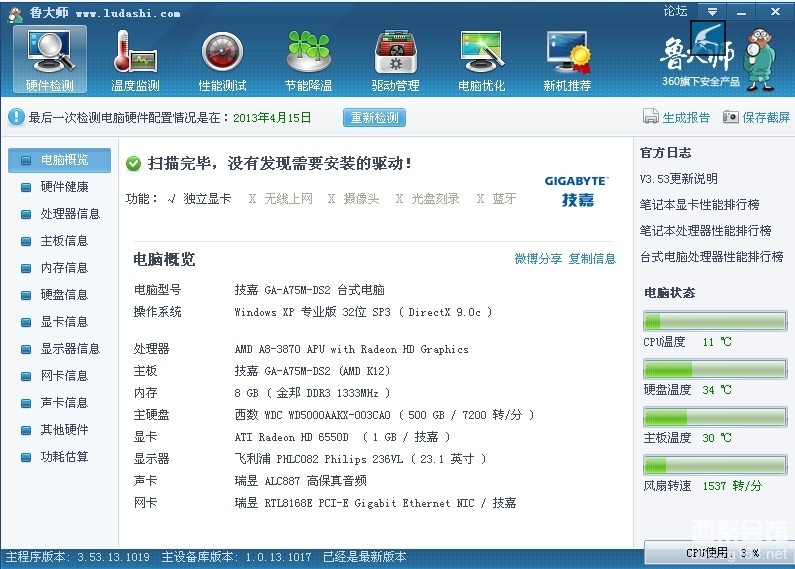Click the WDC WD5000AAKX hard disk value
The width and height of the screenshot is (795, 569).
tap(384, 415)
